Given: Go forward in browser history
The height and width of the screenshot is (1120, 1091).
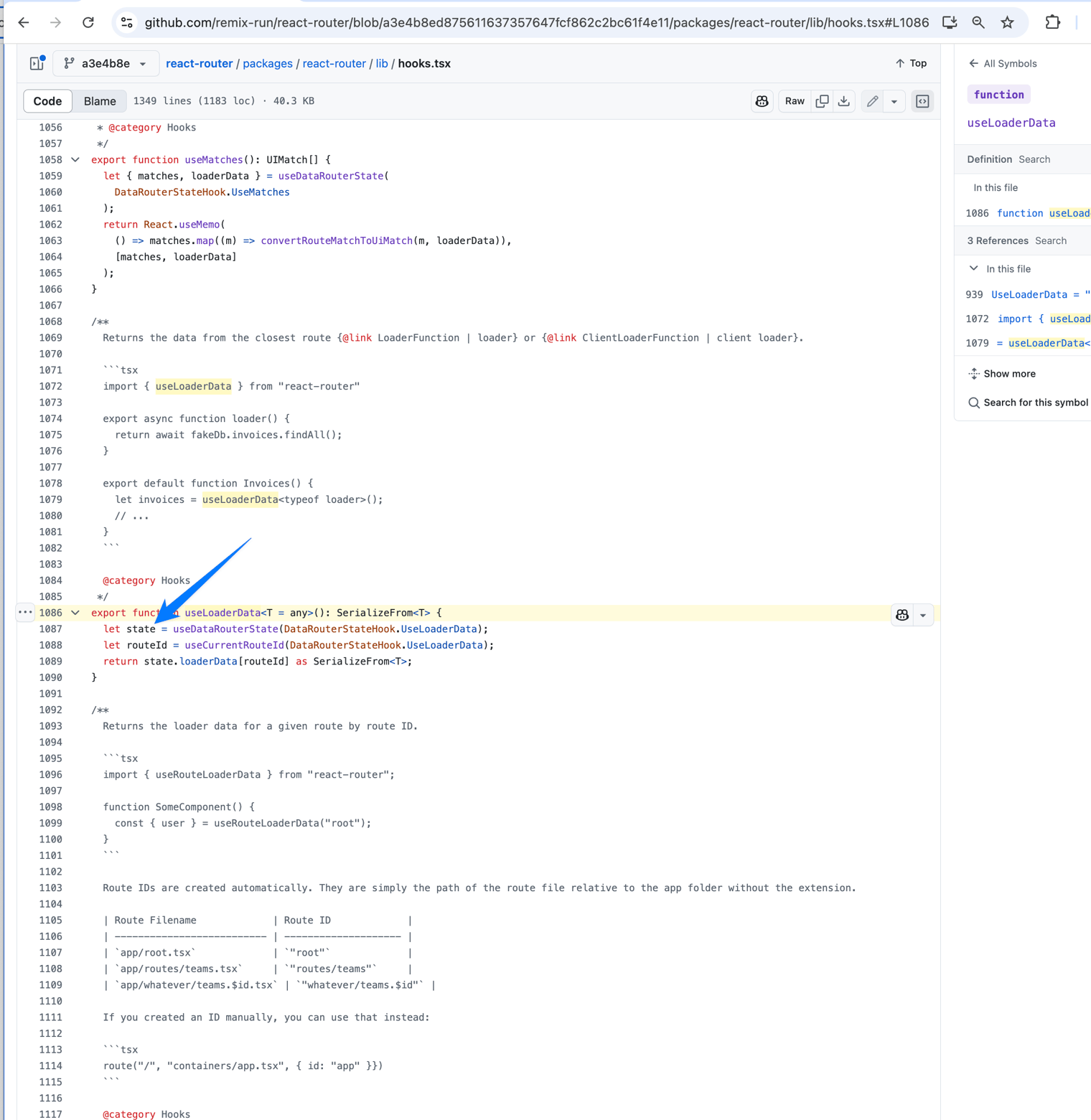Looking at the screenshot, I should pyautogui.click(x=56, y=23).
